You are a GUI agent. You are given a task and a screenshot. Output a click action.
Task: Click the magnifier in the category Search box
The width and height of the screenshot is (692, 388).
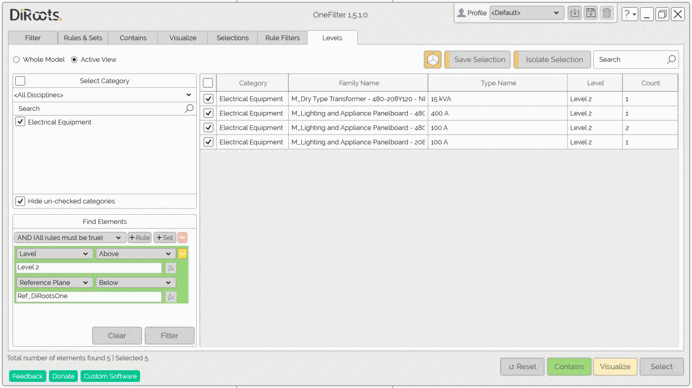tap(189, 108)
